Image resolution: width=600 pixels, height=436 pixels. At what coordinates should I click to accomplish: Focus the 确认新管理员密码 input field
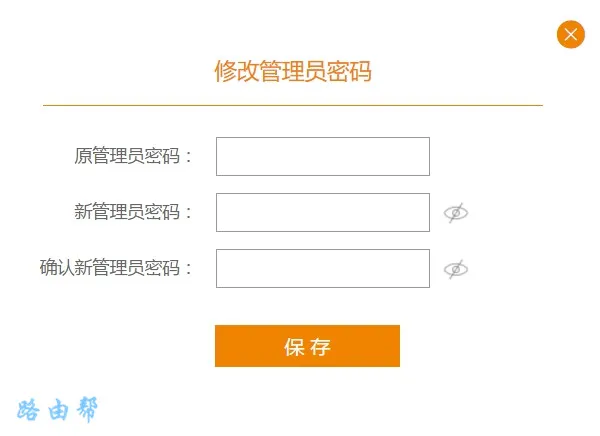[x=322, y=268]
